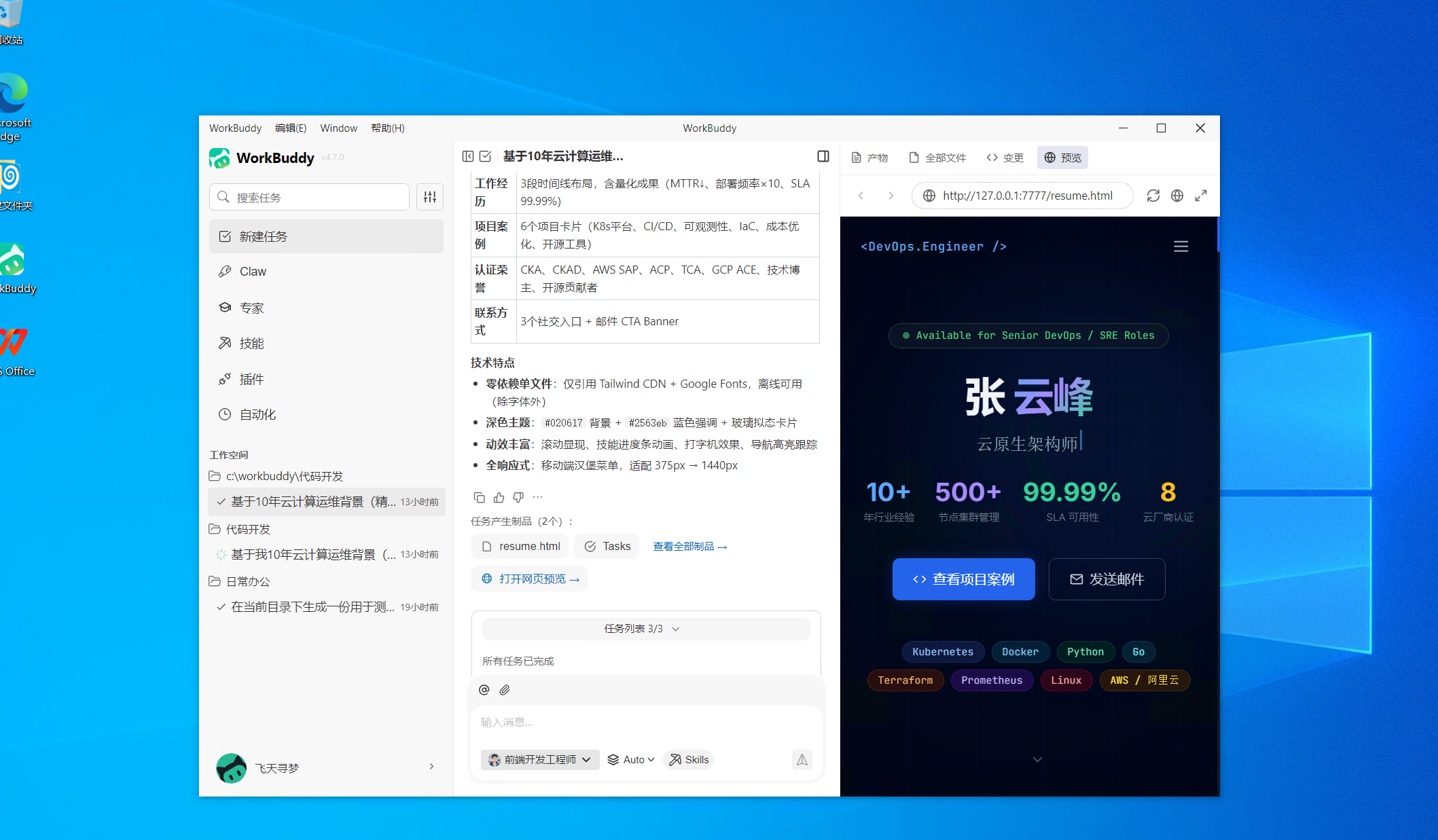Open the 前端开发工程师 agent selector

[539, 759]
